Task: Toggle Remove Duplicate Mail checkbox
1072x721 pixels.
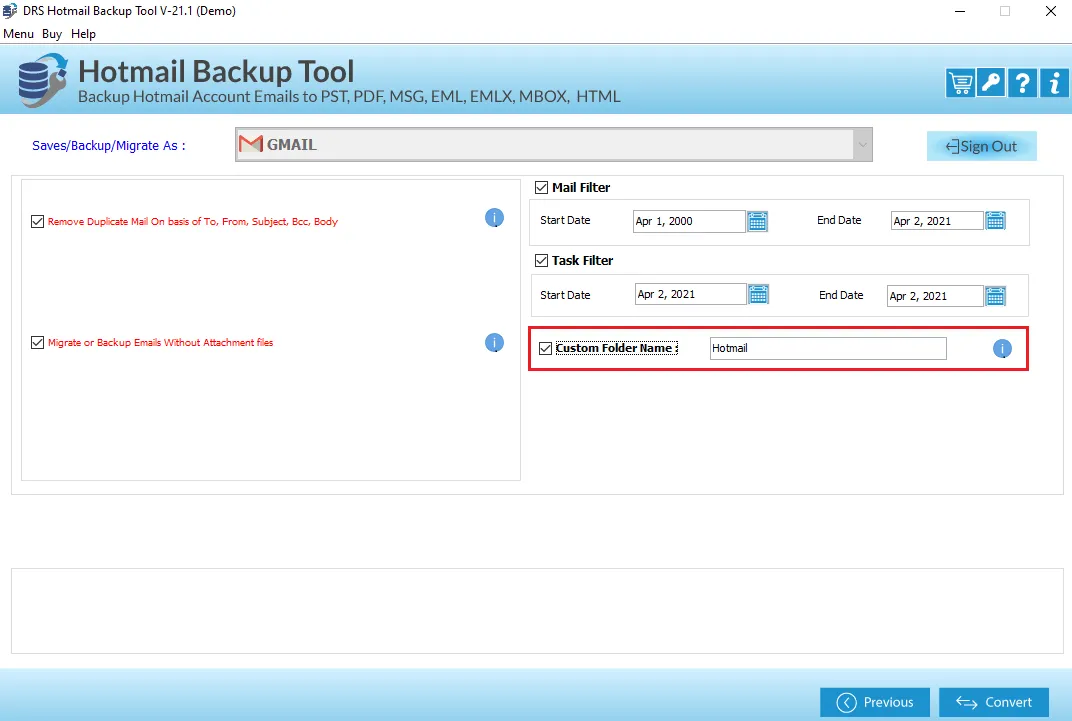Action: (x=38, y=221)
